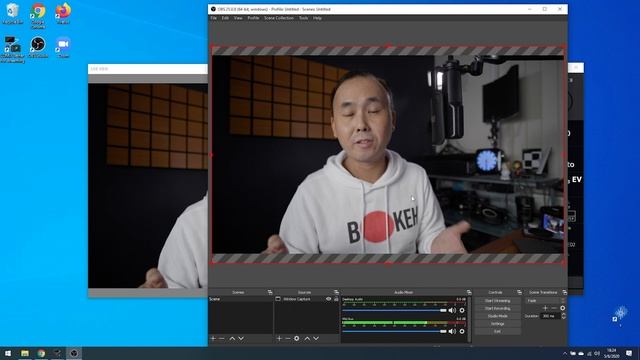Open the Profile menu

click(x=253, y=18)
